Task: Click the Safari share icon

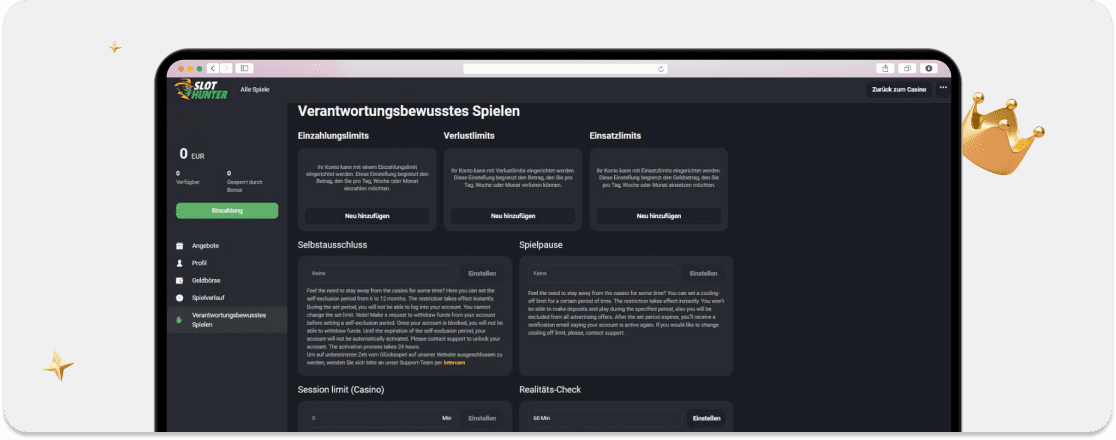Action: 885,68
